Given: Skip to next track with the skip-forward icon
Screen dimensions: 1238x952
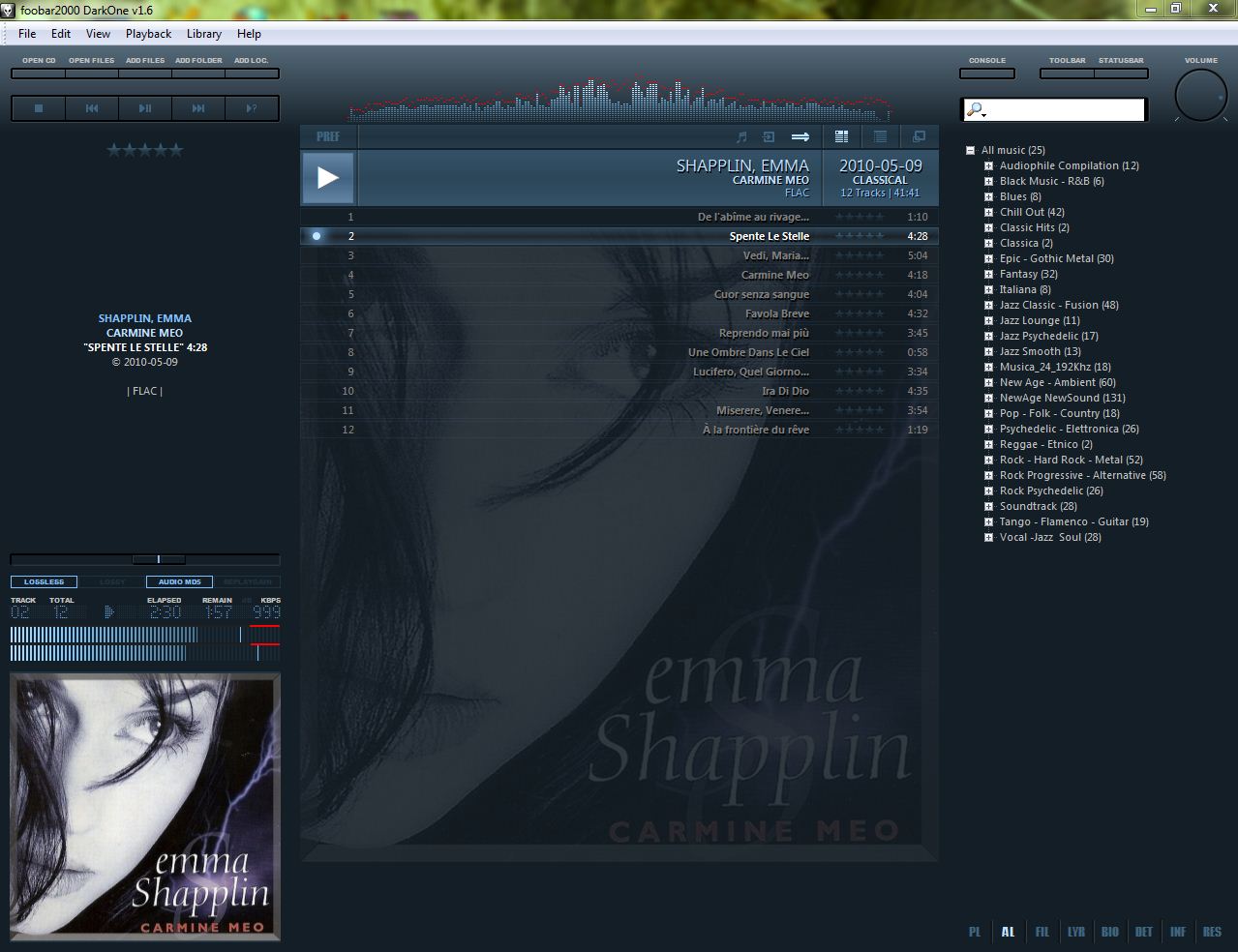Looking at the screenshot, I should (x=198, y=108).
